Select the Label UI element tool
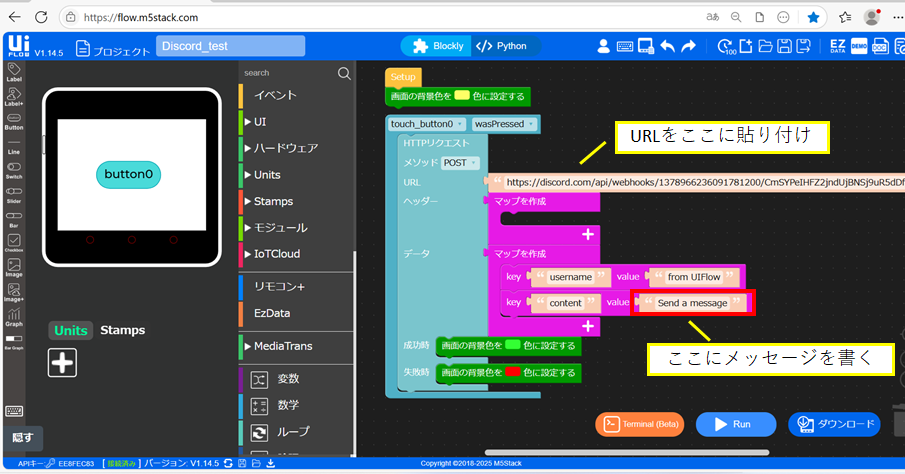 (14, 72)
